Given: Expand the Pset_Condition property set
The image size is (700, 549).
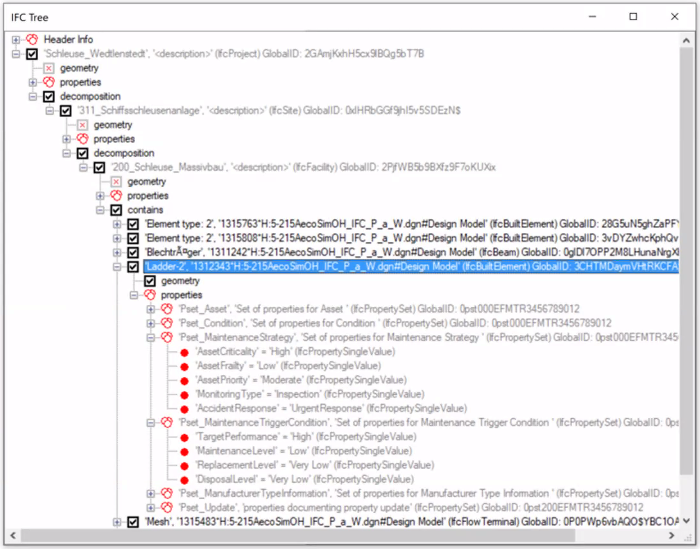Looking at the screenshot, I should [x=151, y=323].
